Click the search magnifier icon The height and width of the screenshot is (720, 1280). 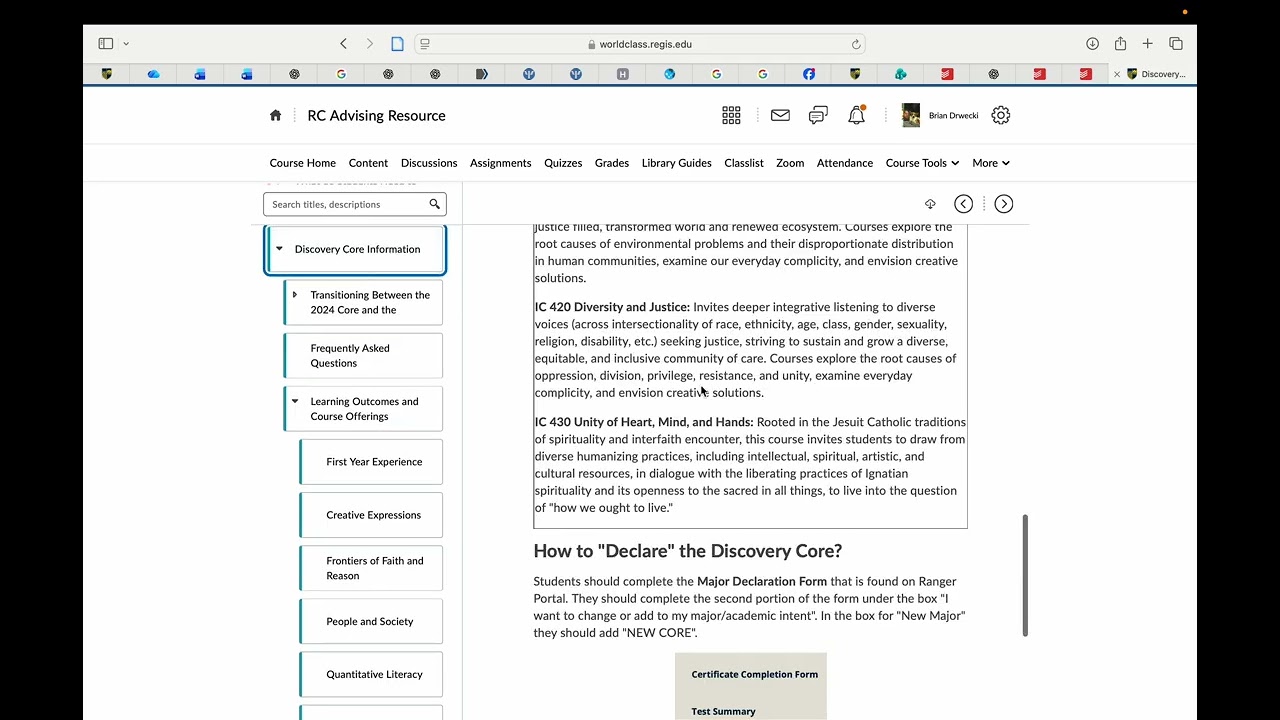pos(435,204)
